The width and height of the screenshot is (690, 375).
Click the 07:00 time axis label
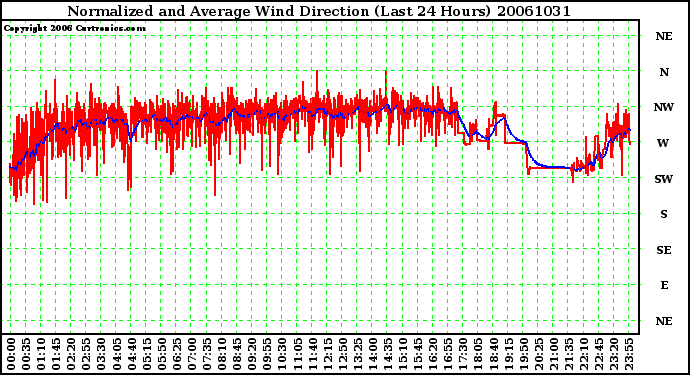[x=192, y=354]
